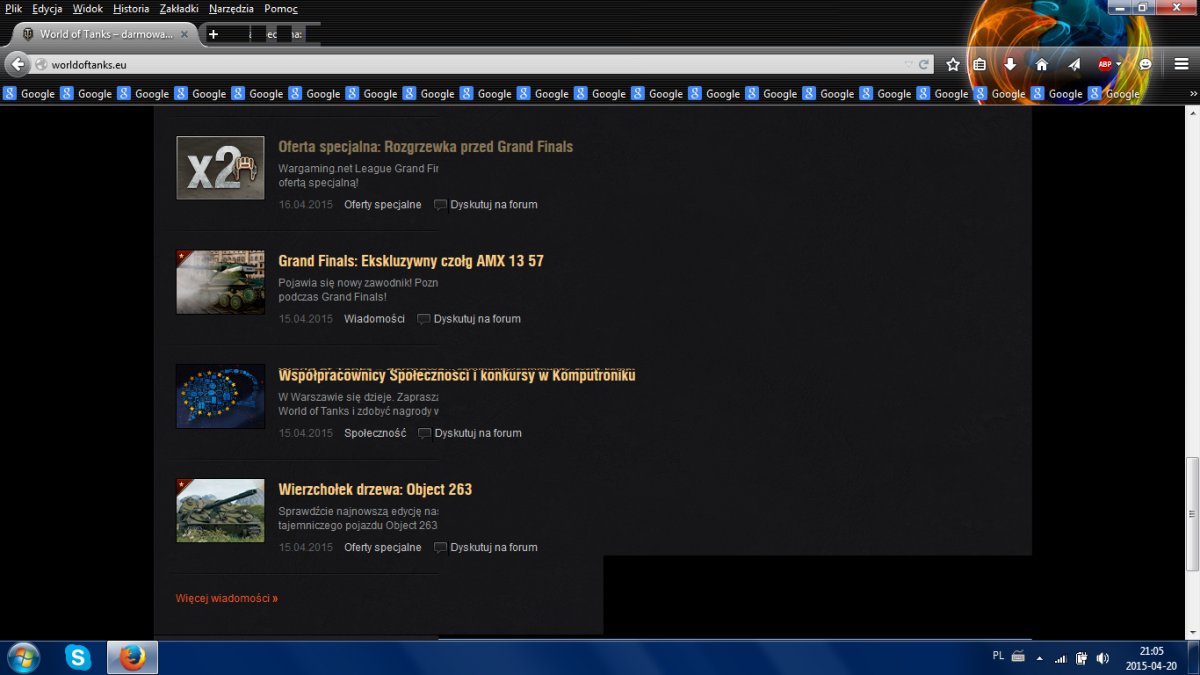This screenshot has width=1200, height=675.
Task: Open 'Wierzchołek drzewa: Object 263' article
Action: tap(375, 489)
